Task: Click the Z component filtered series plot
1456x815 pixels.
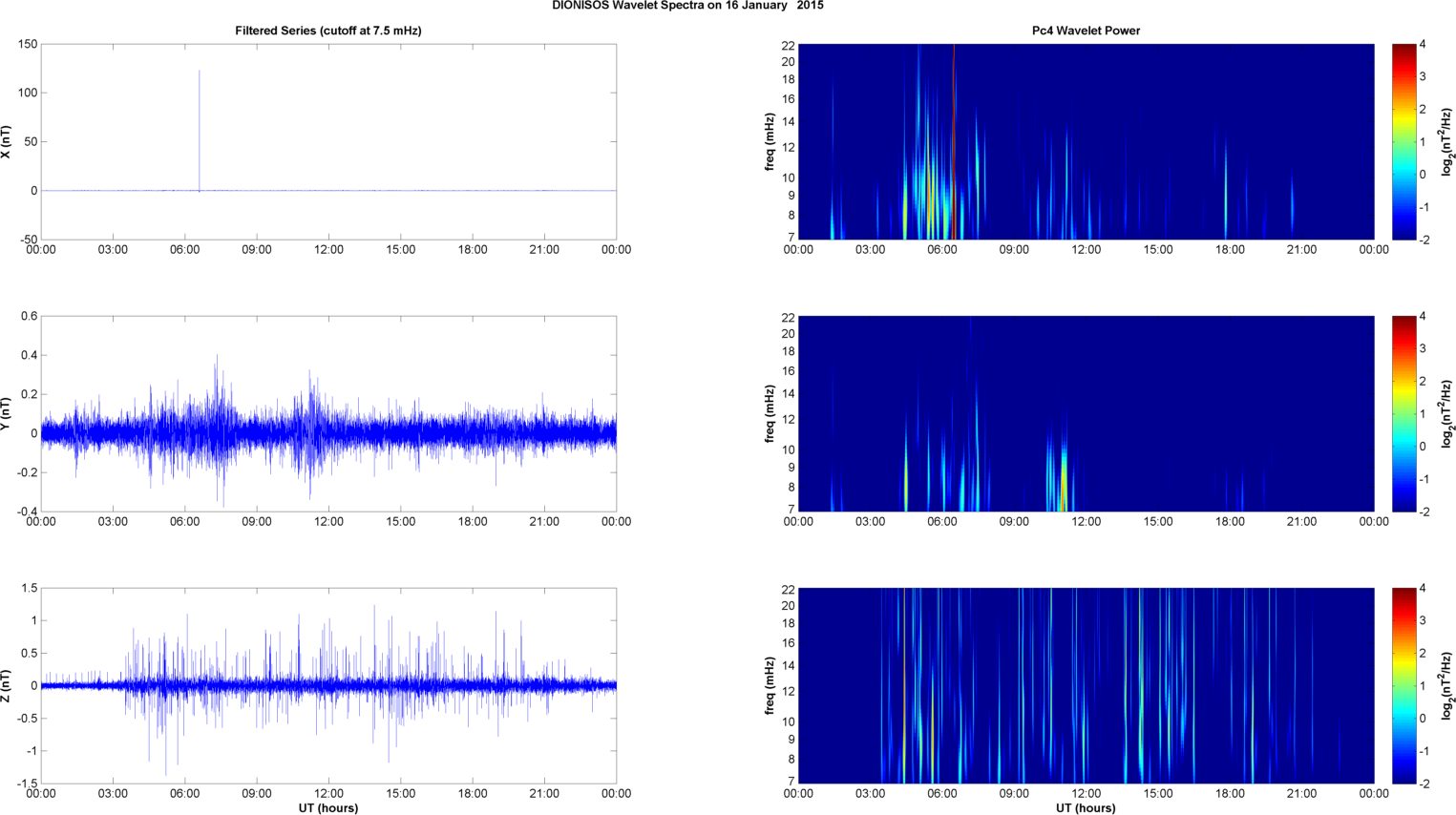Action: 328,685
